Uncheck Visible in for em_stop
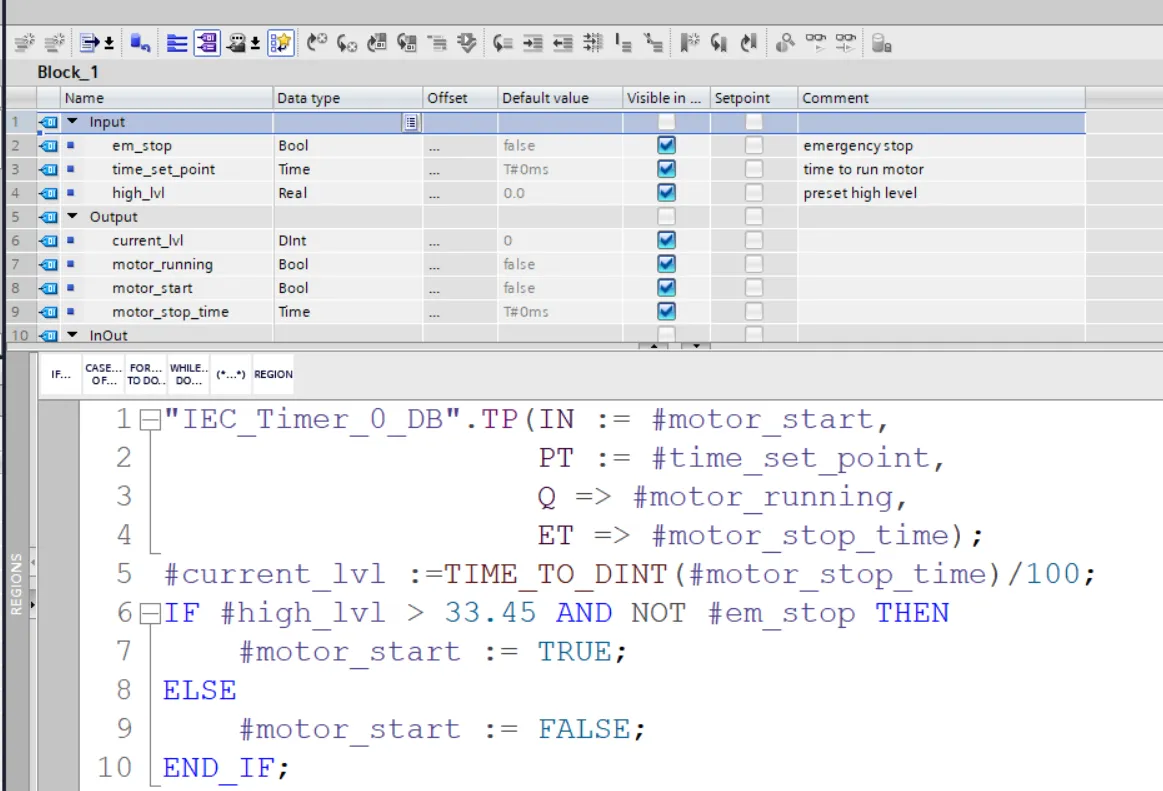 click(x=666, y=145)
